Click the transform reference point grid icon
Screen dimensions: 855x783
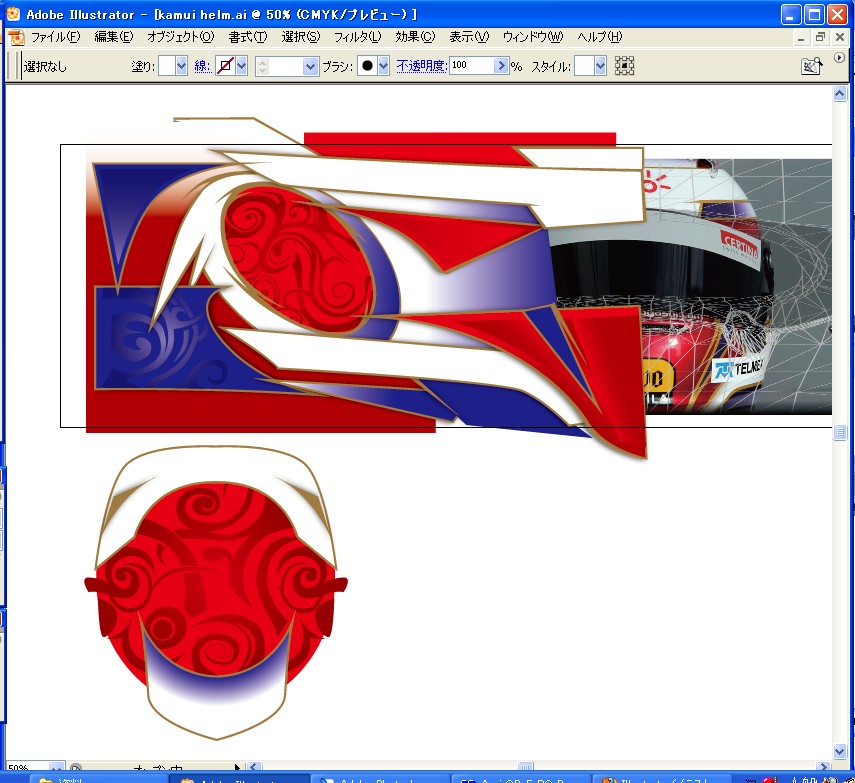coord(625,66)
